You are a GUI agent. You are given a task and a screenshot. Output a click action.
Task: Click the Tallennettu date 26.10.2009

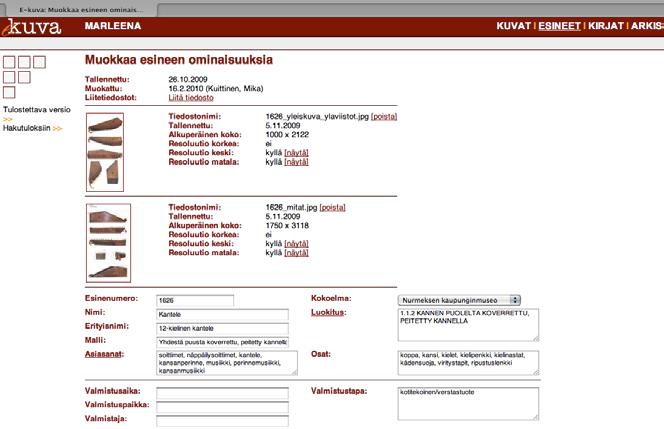(188, 79)
